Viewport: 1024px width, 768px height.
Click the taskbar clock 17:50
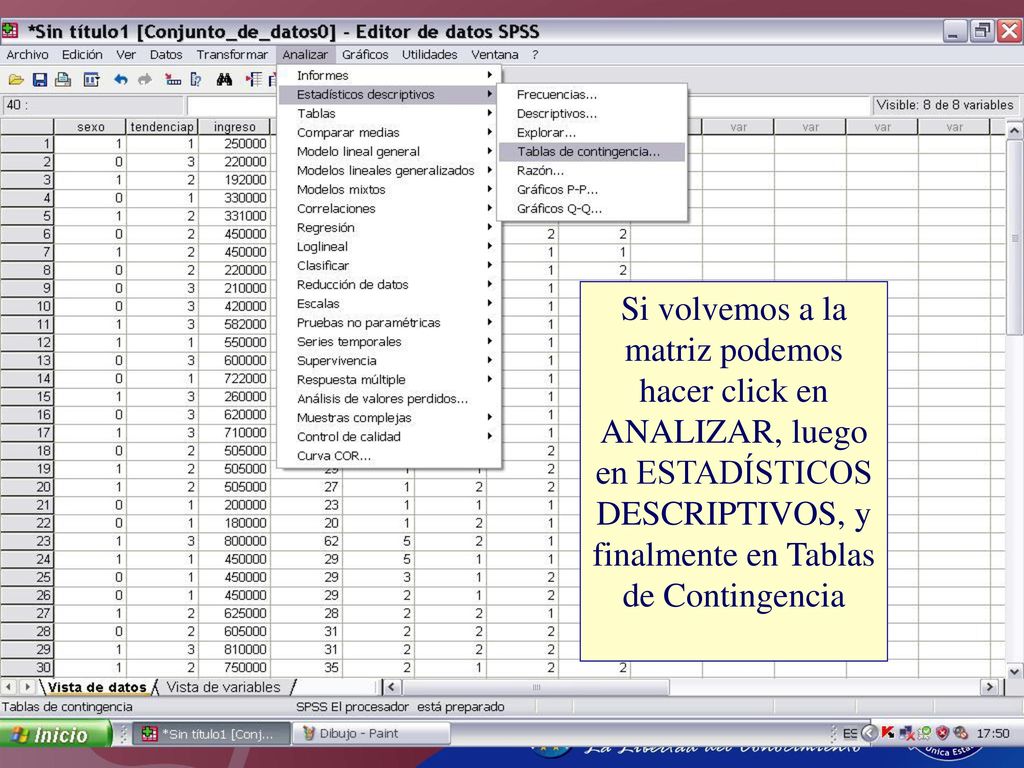pyautogui.click(x=992, y=733)
